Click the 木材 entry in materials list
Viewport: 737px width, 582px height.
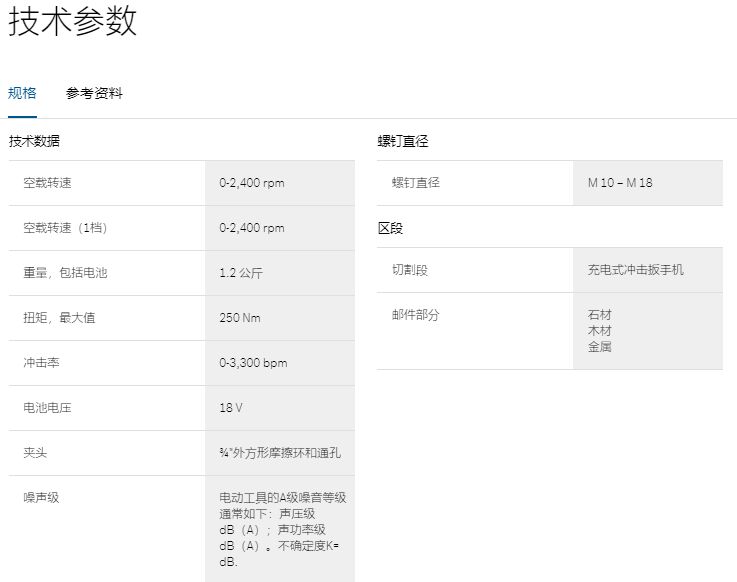pyautogui.click(x=600, y=331)
